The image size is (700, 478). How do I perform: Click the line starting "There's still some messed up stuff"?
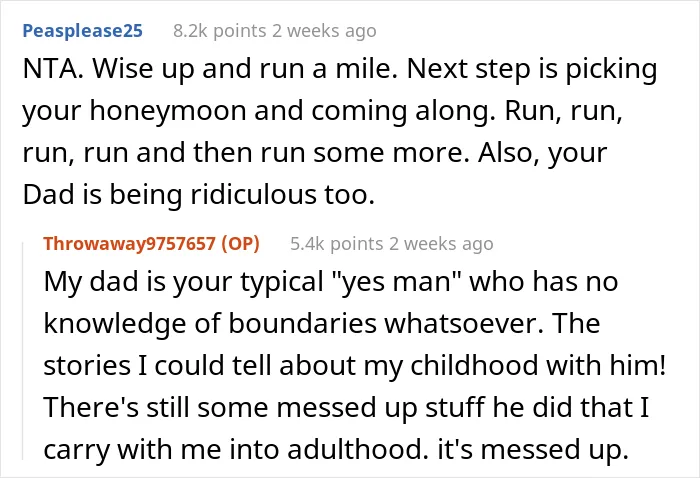(346, 408)
